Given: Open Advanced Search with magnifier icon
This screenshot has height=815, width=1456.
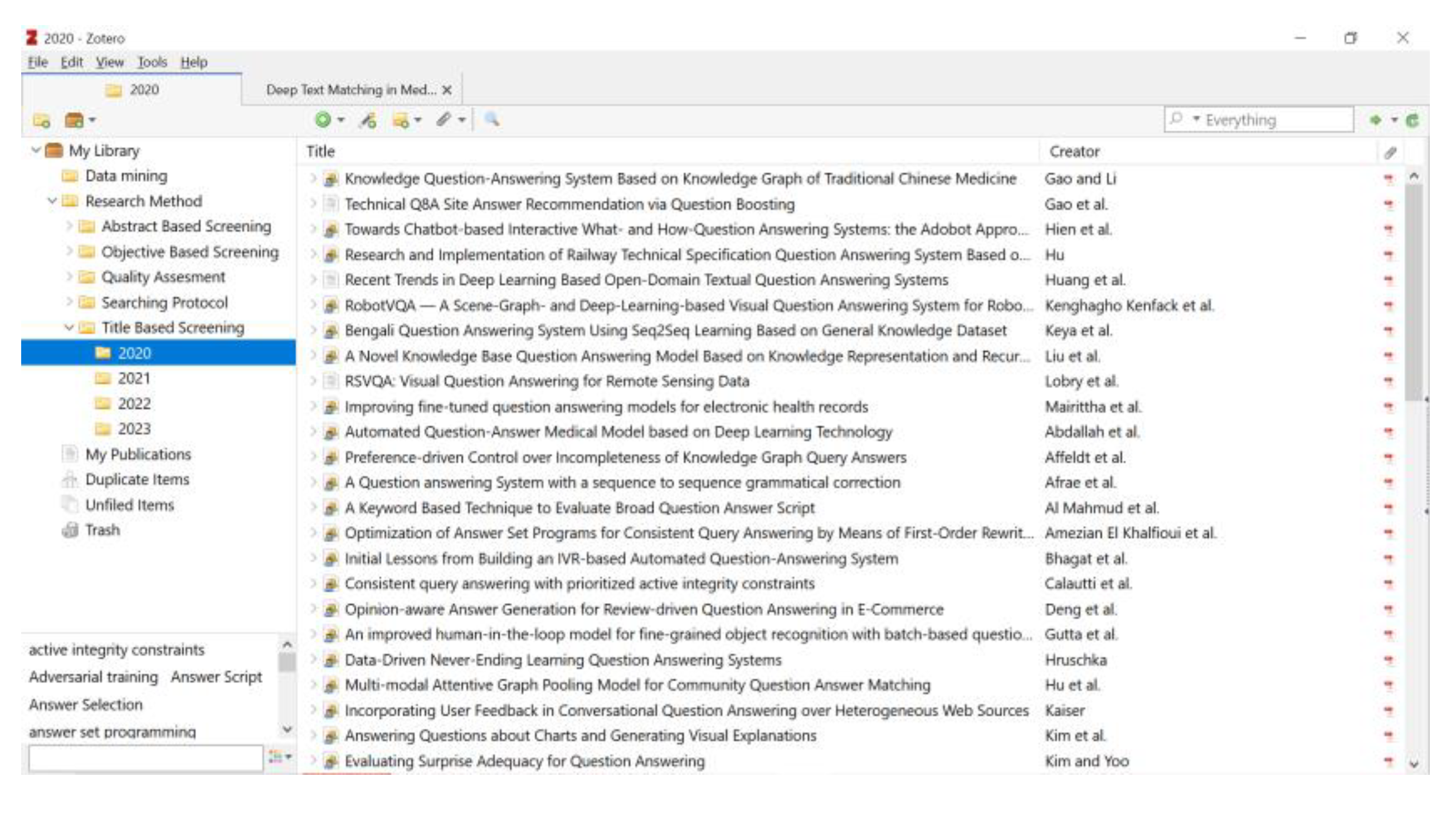Looking at the screenshot, I should pos(490,120).
